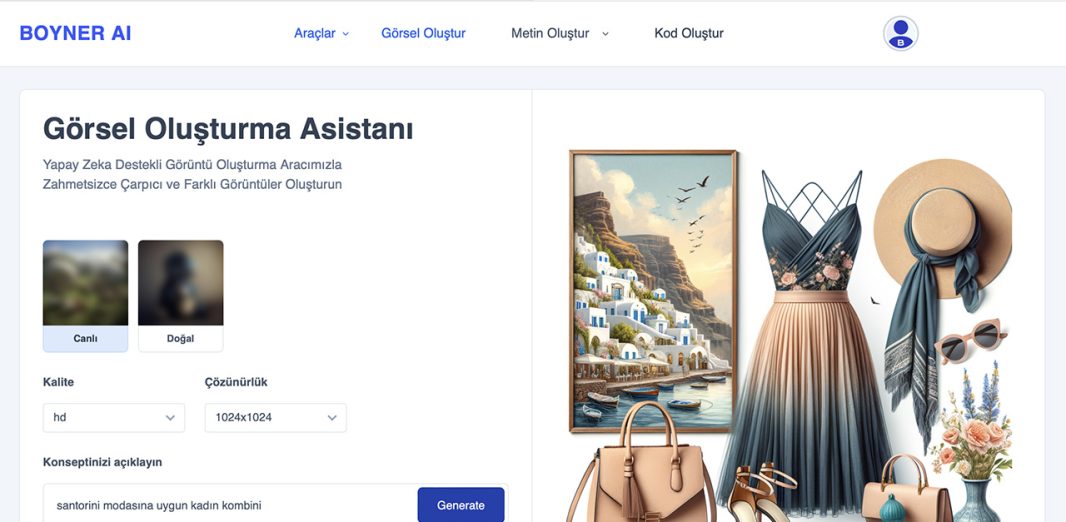Select the Canlı style thumbnail
Viewport: 1066px width, 522px height.
coord(85,283)
